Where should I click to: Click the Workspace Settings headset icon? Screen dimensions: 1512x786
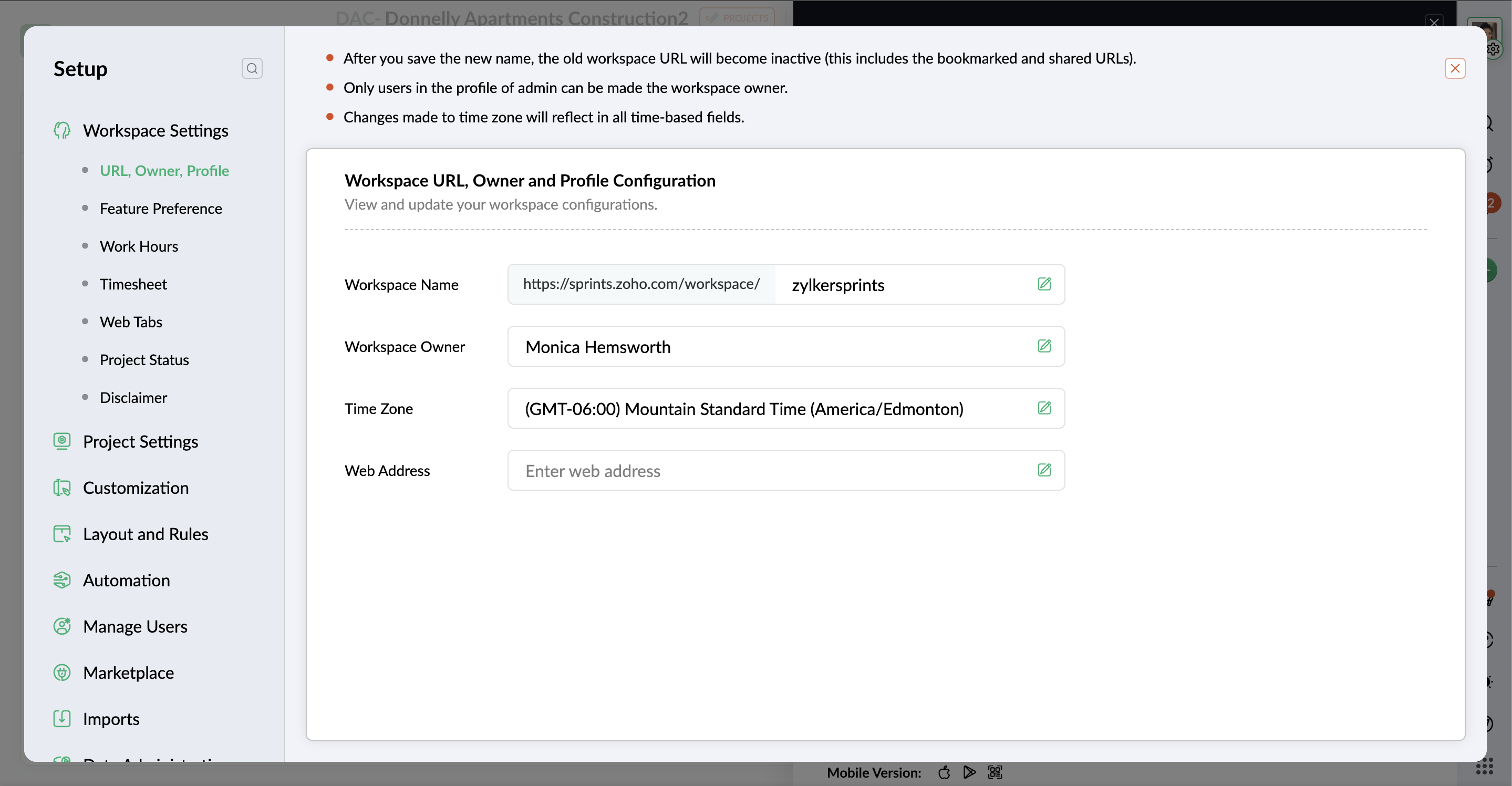pos(61,130)
